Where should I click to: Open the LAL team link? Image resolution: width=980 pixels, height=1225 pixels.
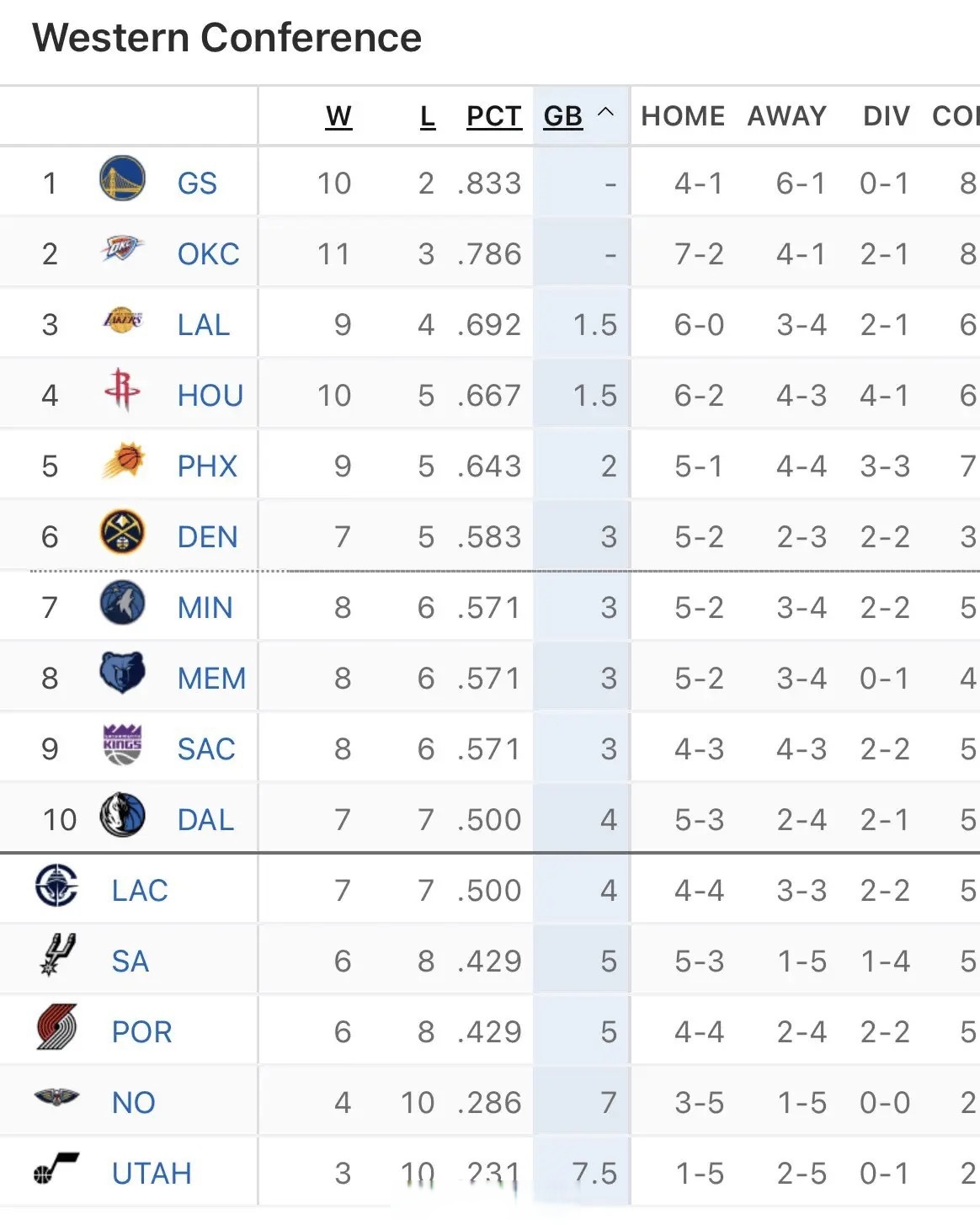click(x=204, y=325)
